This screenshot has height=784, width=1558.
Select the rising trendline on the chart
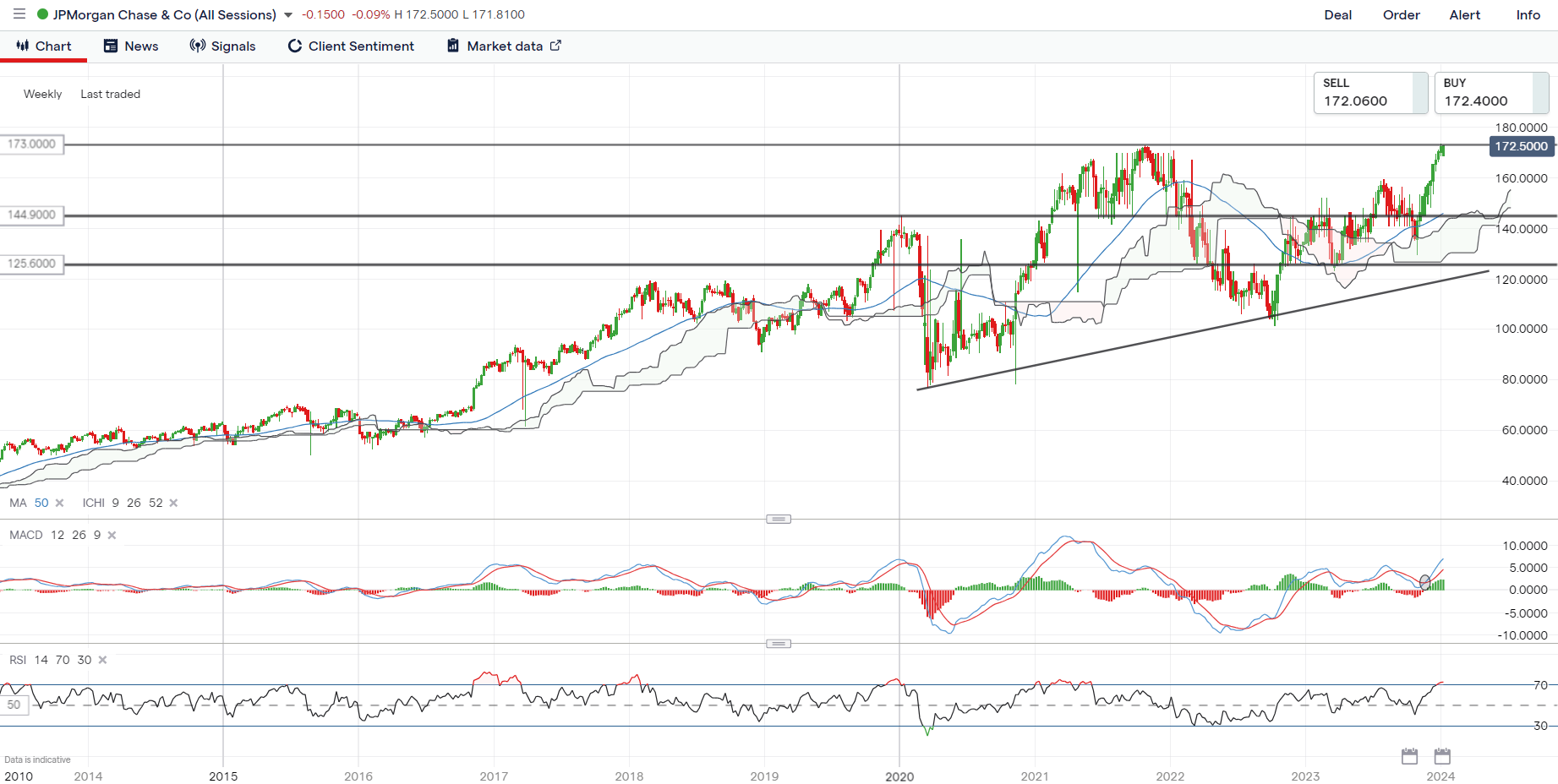pos(1202,330)
